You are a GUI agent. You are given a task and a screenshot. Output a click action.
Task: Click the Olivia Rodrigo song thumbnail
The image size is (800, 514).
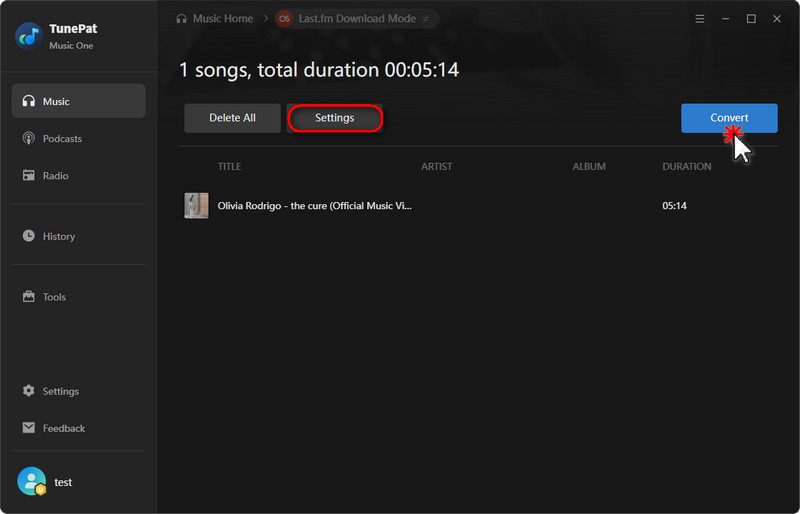[196, 206]
